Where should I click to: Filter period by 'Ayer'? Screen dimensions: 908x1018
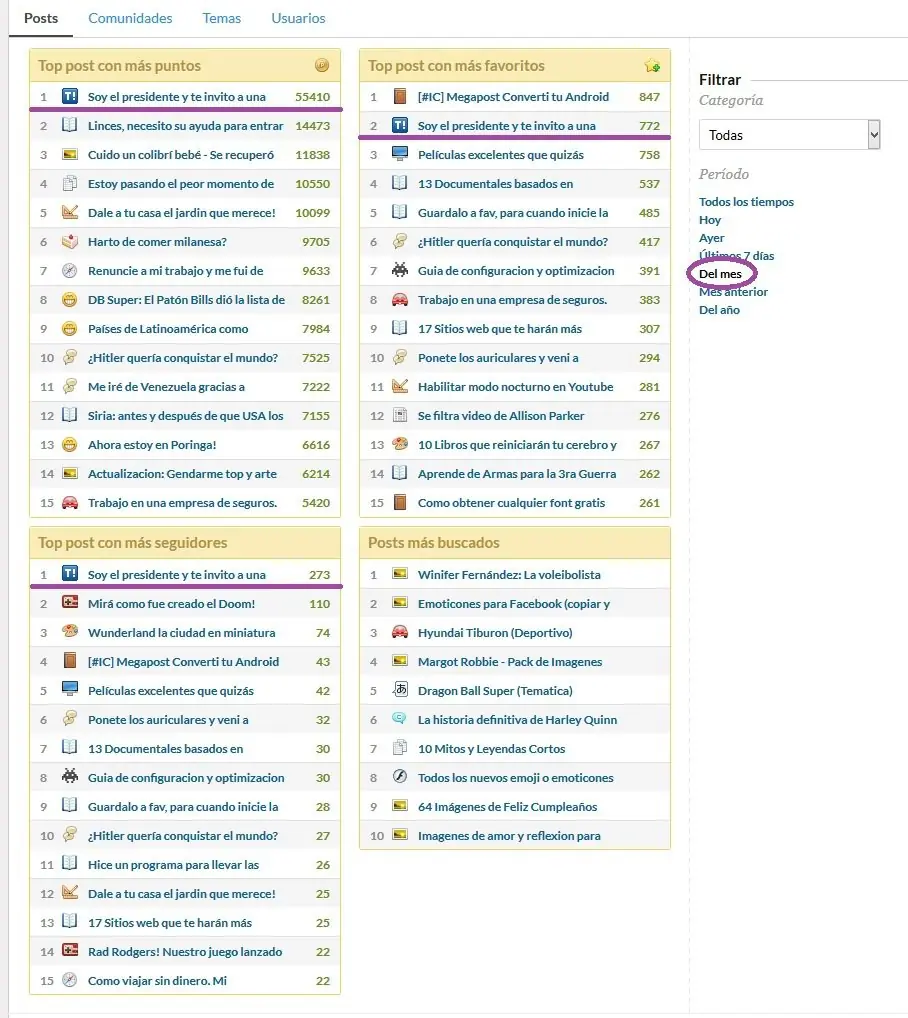click(x=711, y=238)
